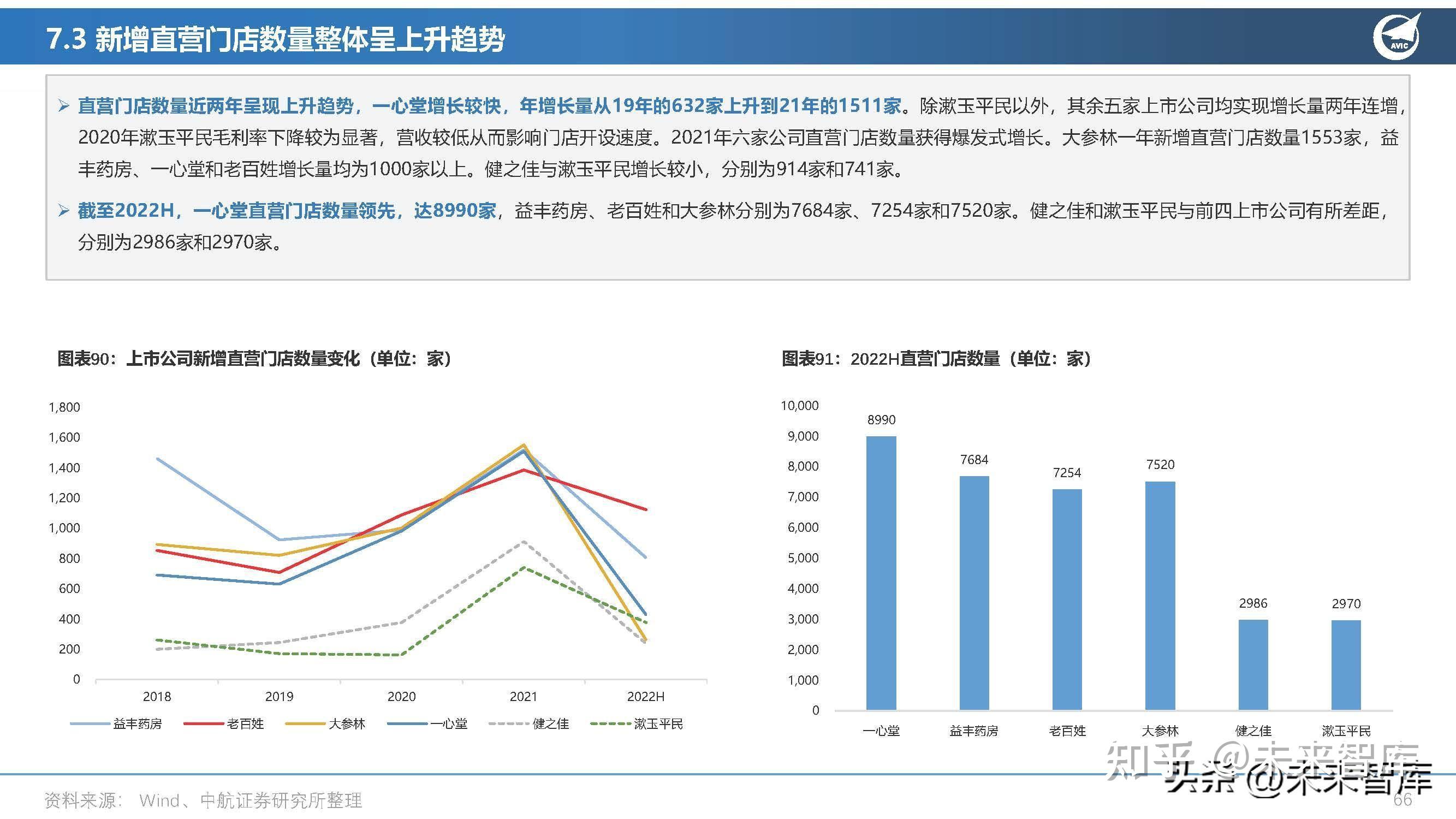The height and width of the screenshot is (819, 1456).
Task: Click the bar chart axis label '健之佳'
Action: [1253, 731]
